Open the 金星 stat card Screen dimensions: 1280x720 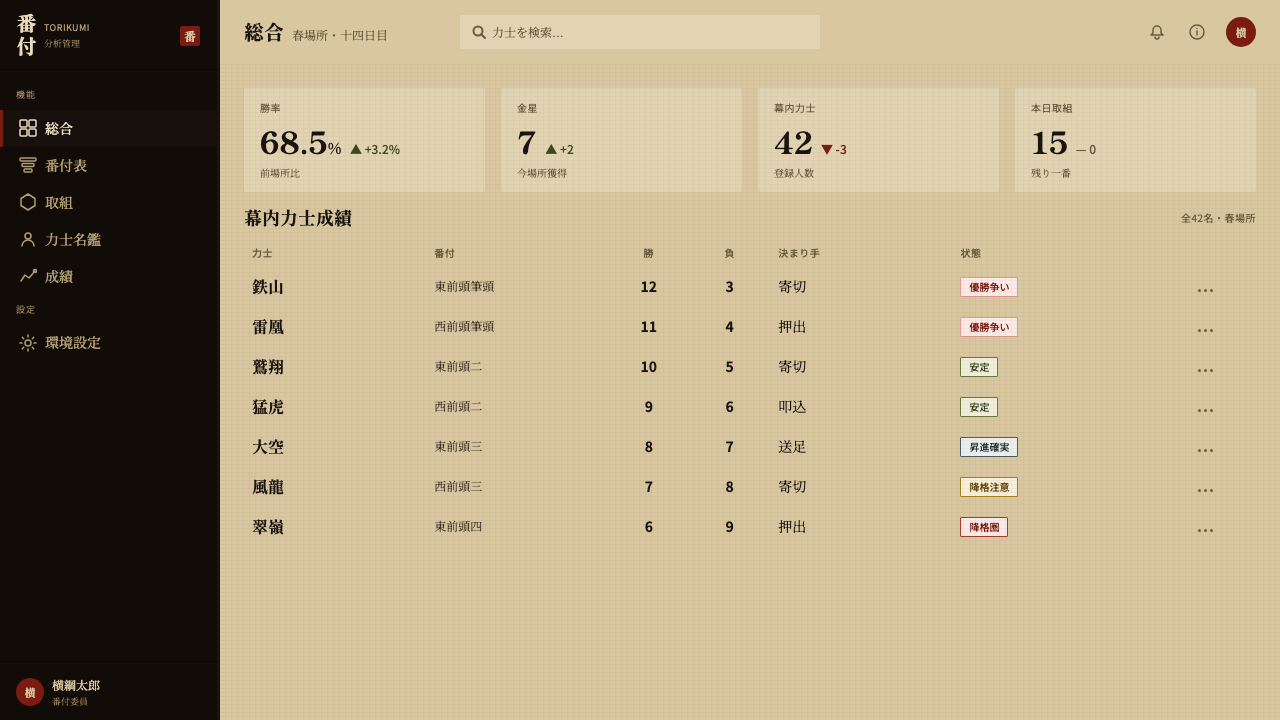(x=622, y=140)
